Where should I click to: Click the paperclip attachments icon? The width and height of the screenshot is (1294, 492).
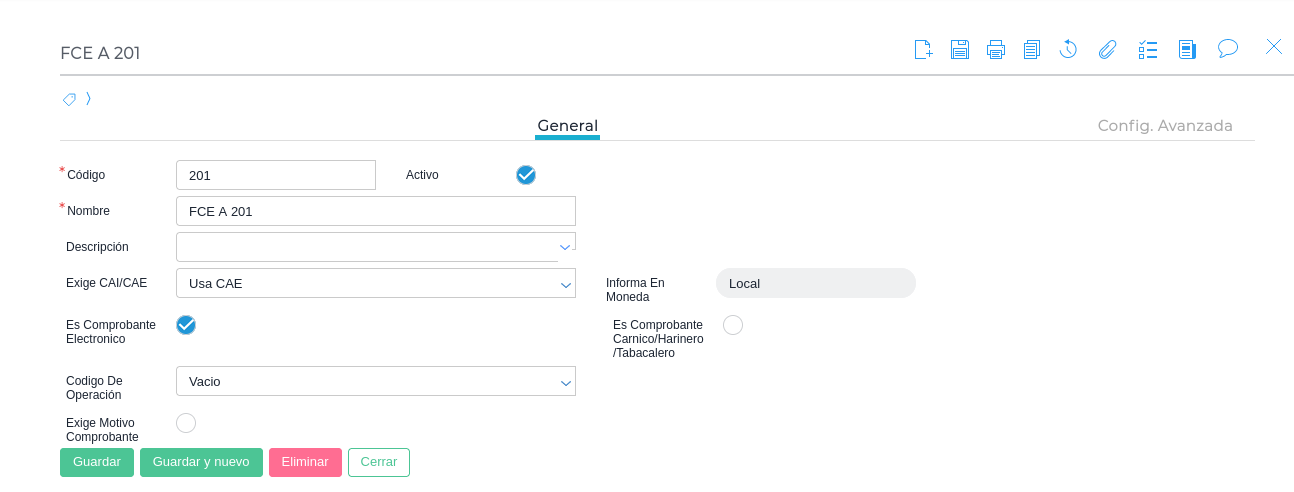pyautogui.click(x=1107, y=49)
